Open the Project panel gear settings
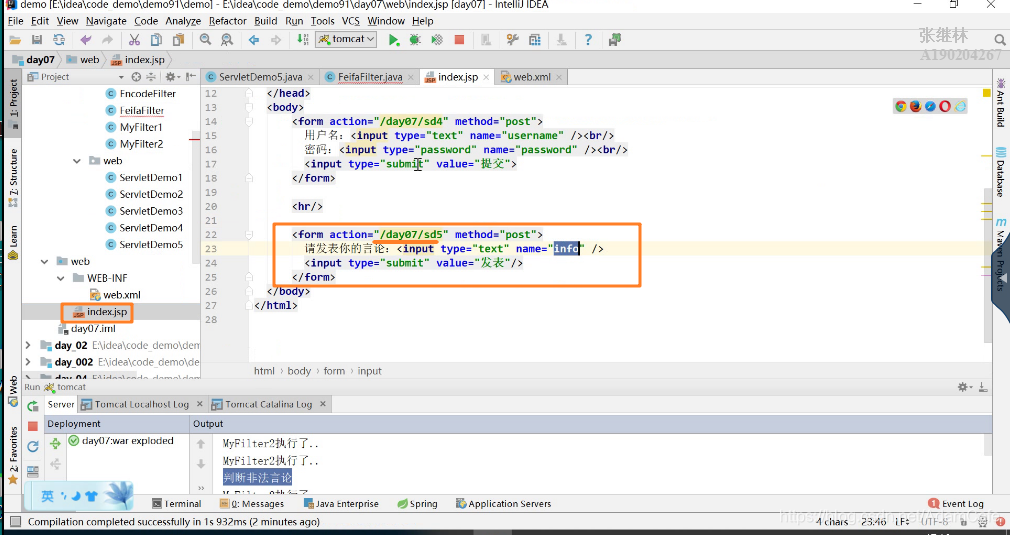Image resolution: width=1010 pixels, height=535 pixels. pyautogui.click(x=171, y=77)
